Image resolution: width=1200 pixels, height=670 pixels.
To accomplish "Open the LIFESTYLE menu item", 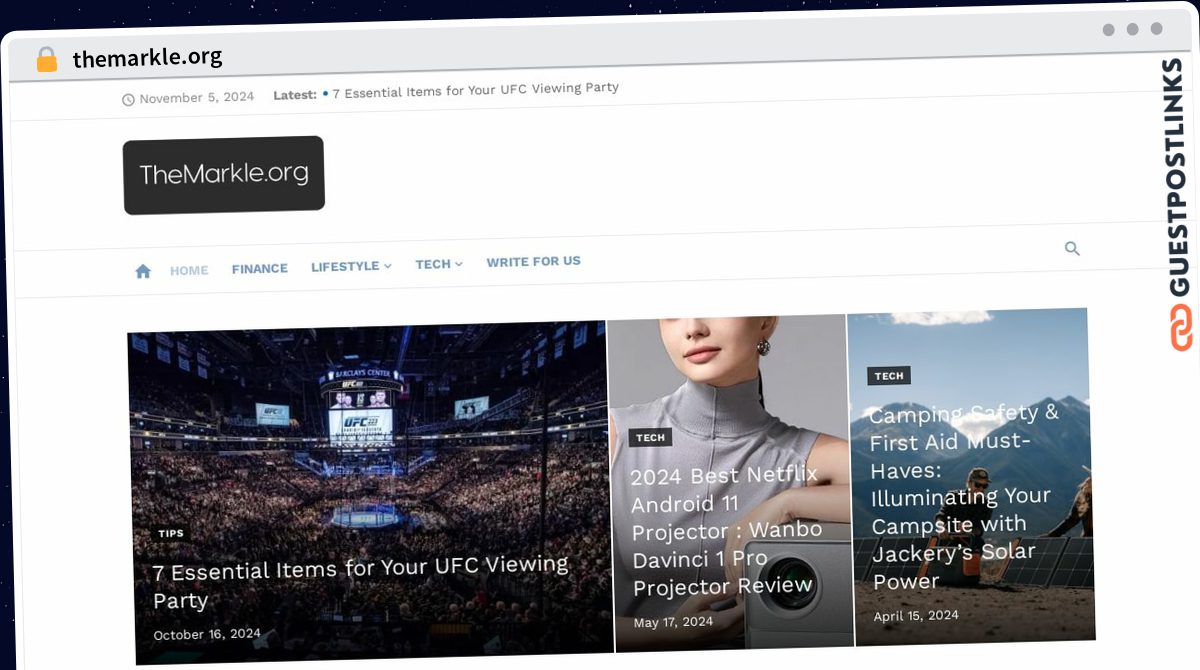I will [345, 266].
